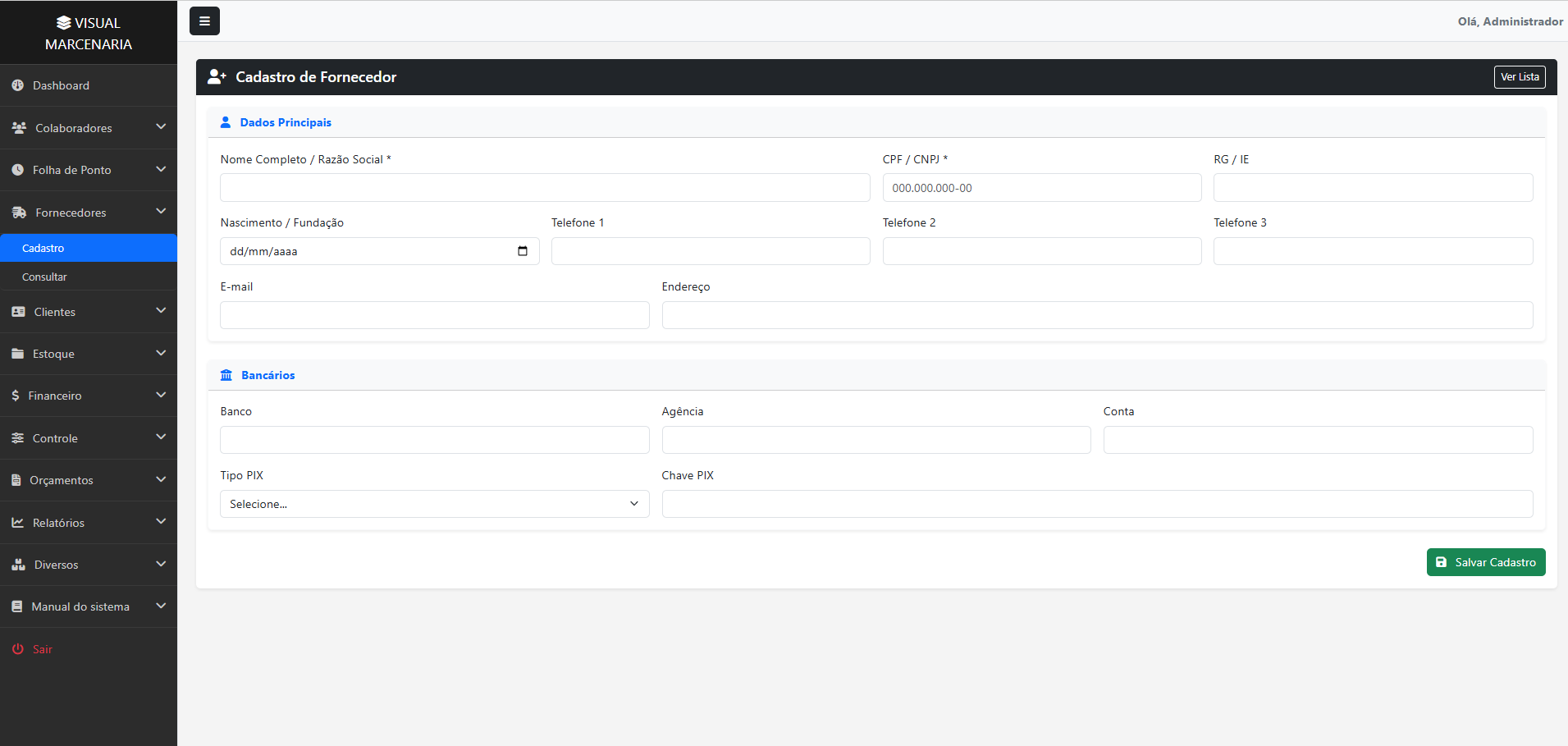Click the Controle sliders icon
Screen dimensions: 1568x746
(x=18, y=438)
